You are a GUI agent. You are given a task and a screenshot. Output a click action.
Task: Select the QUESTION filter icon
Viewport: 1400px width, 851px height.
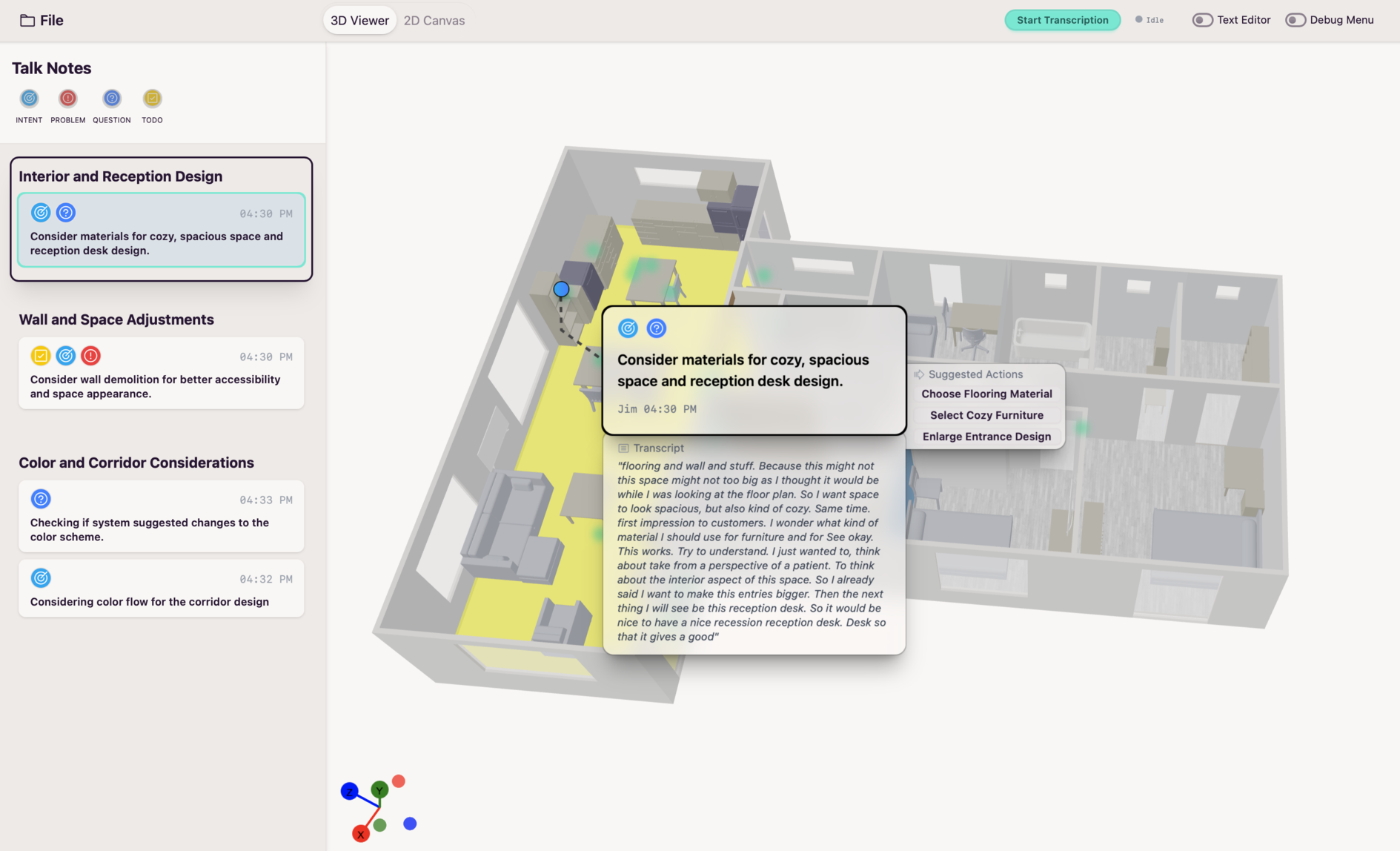(111, 99)
